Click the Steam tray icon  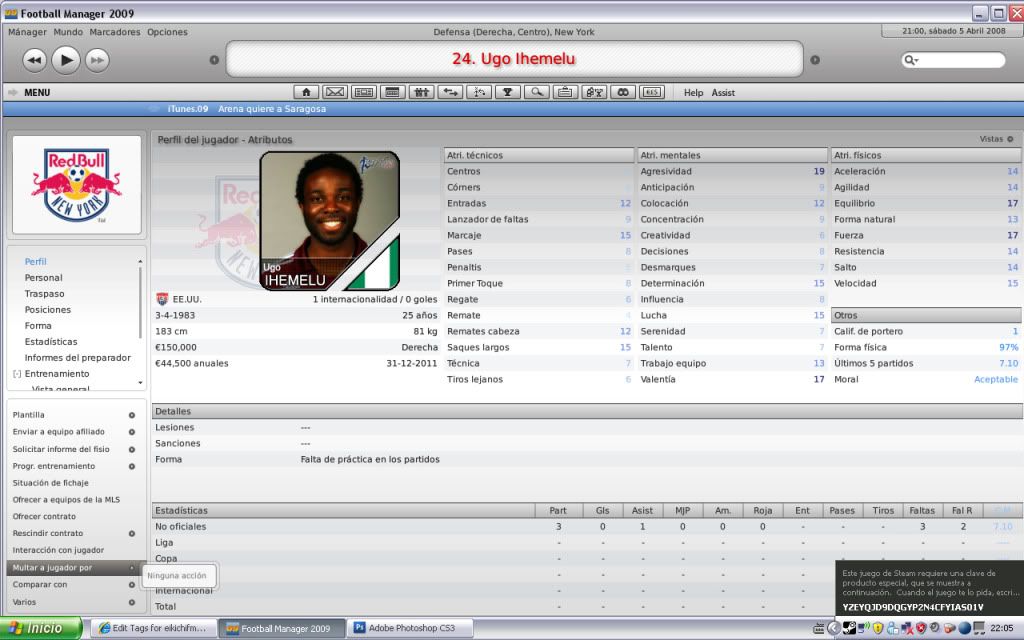tap(849, 628)
